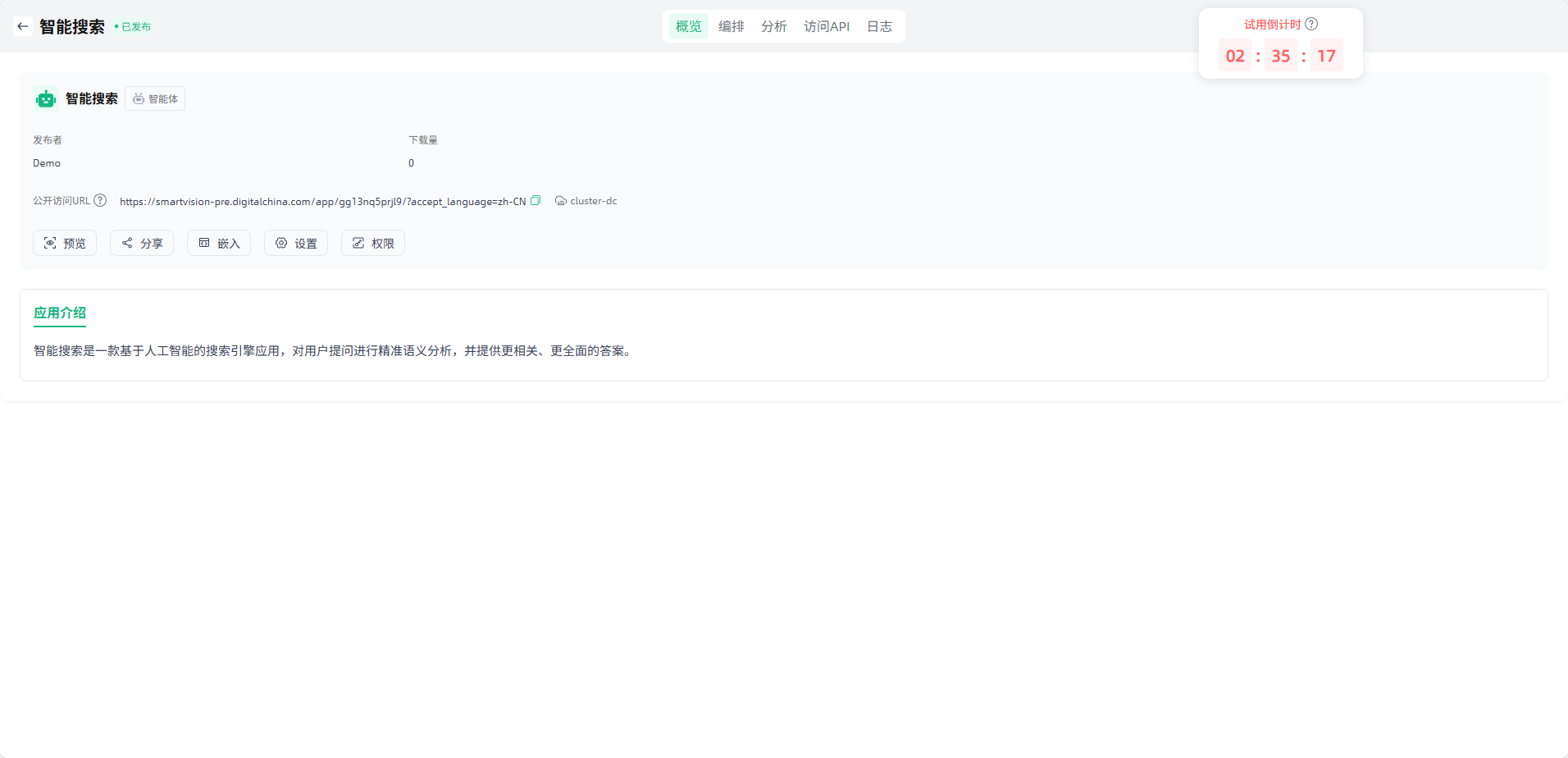The image size is (1568, 758).
Task: Open 设置 settings
Action: point(296,244)
